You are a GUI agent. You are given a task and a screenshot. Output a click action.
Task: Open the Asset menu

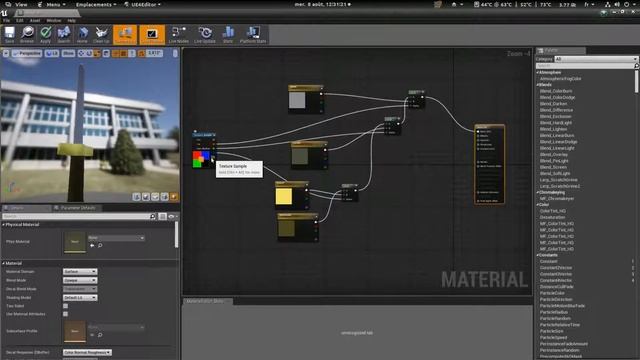coord(35,20)
